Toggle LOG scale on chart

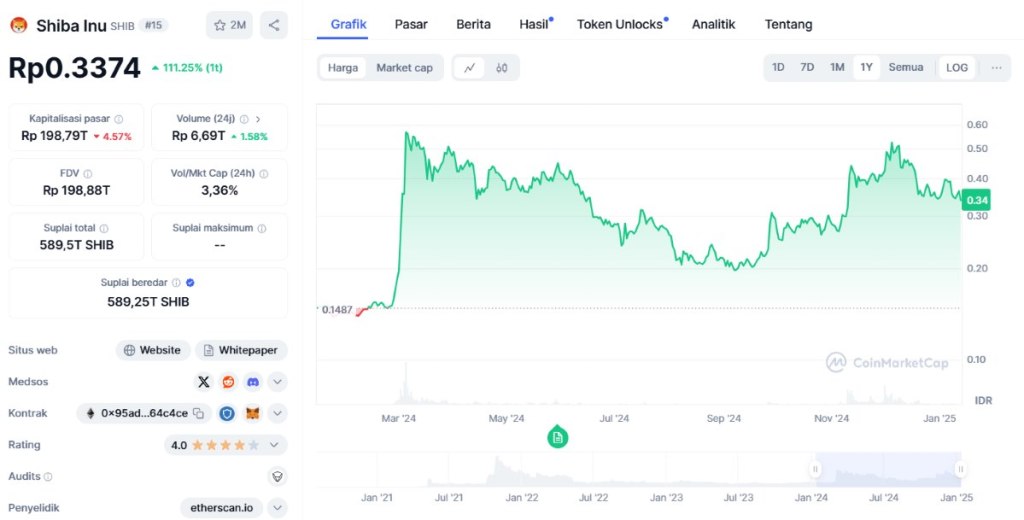coord(957,68)
